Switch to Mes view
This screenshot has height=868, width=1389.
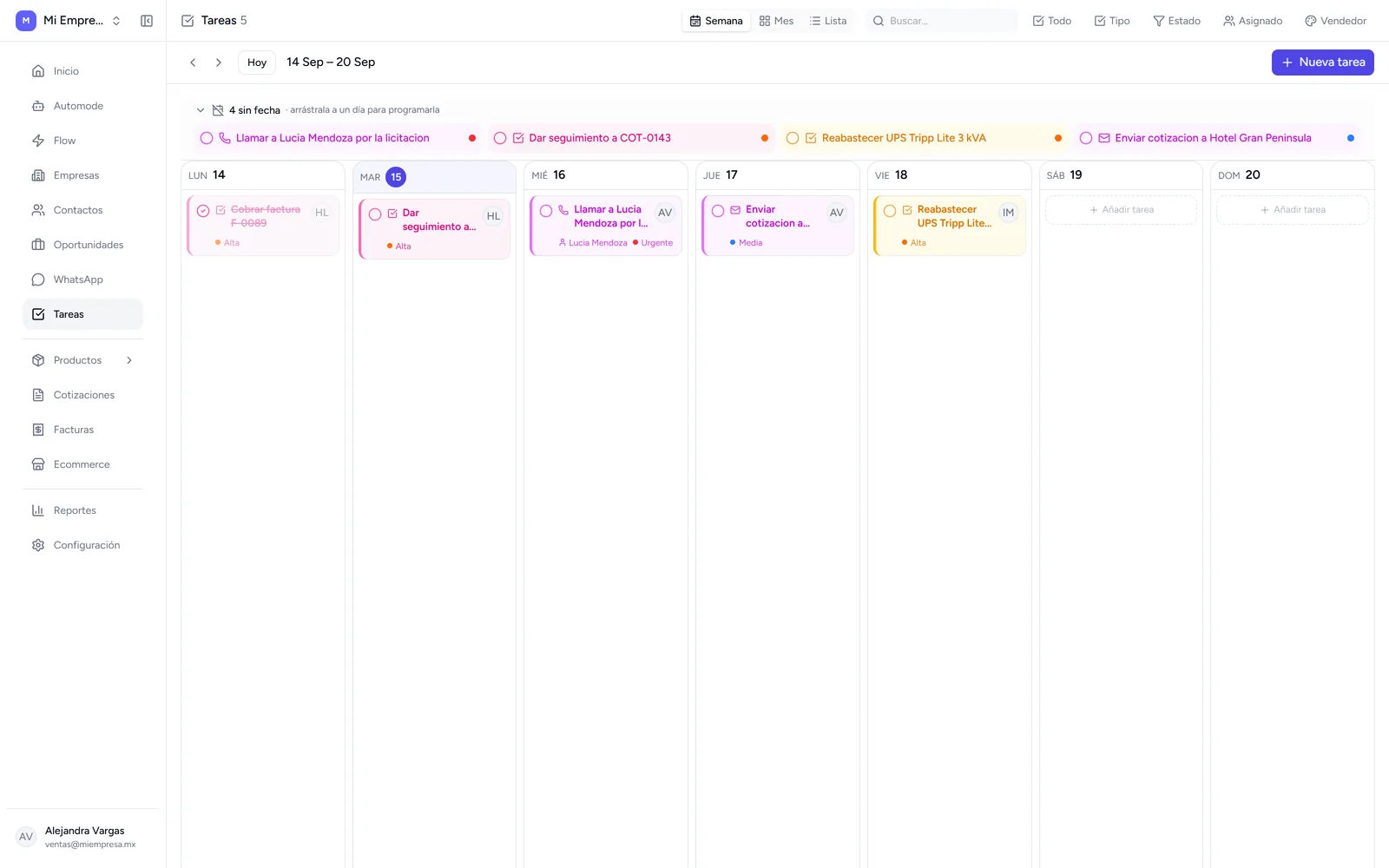[776, 21]
